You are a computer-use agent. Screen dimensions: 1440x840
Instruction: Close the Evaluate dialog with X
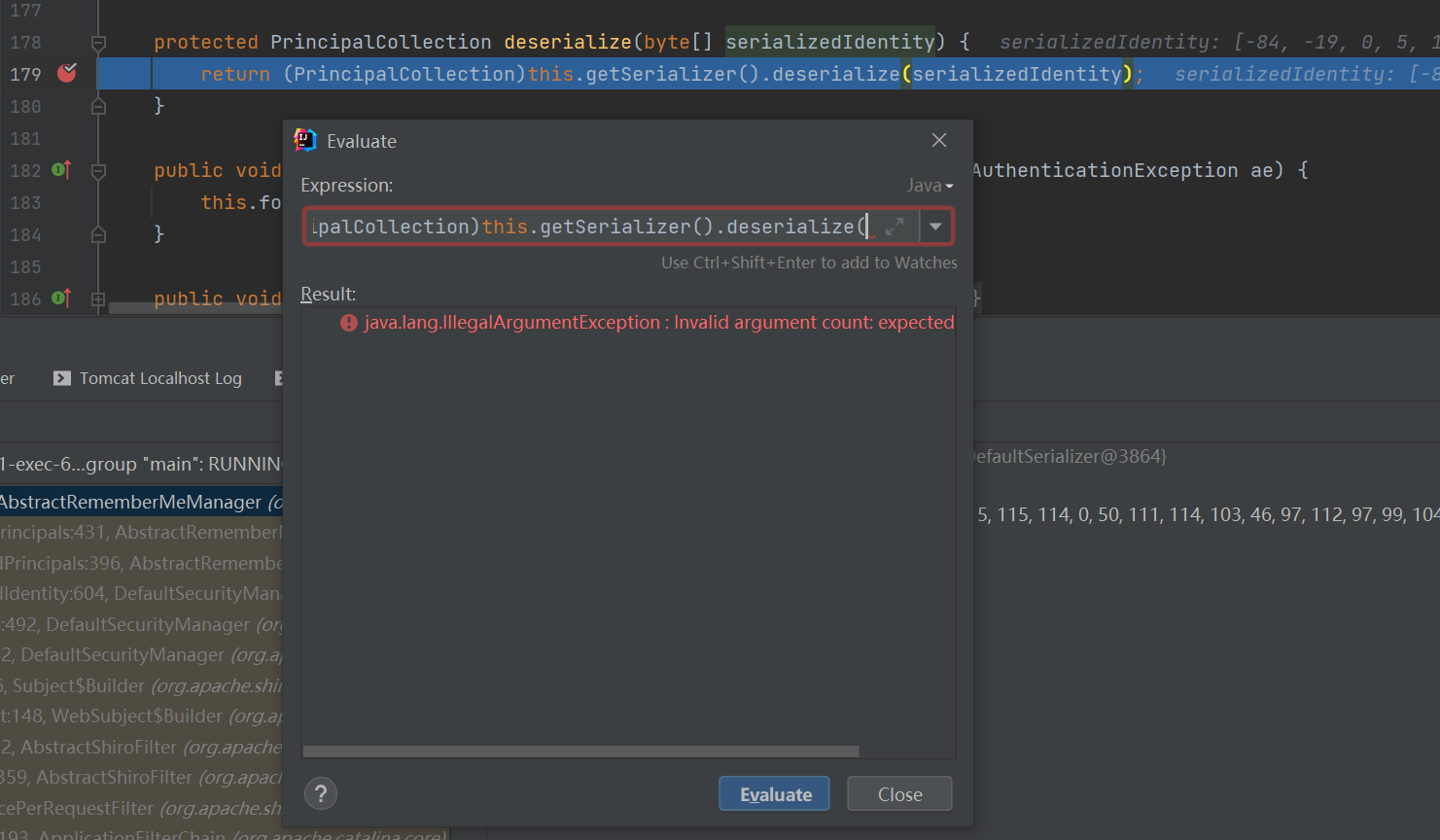pyautogui.click(x=939, y=140)
